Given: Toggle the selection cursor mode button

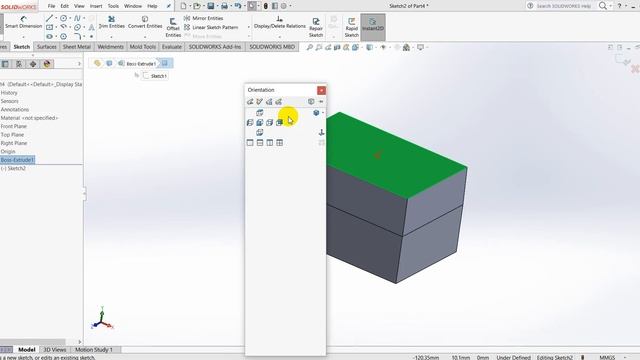Looking at the screenshot, I should tap(252, 6).
